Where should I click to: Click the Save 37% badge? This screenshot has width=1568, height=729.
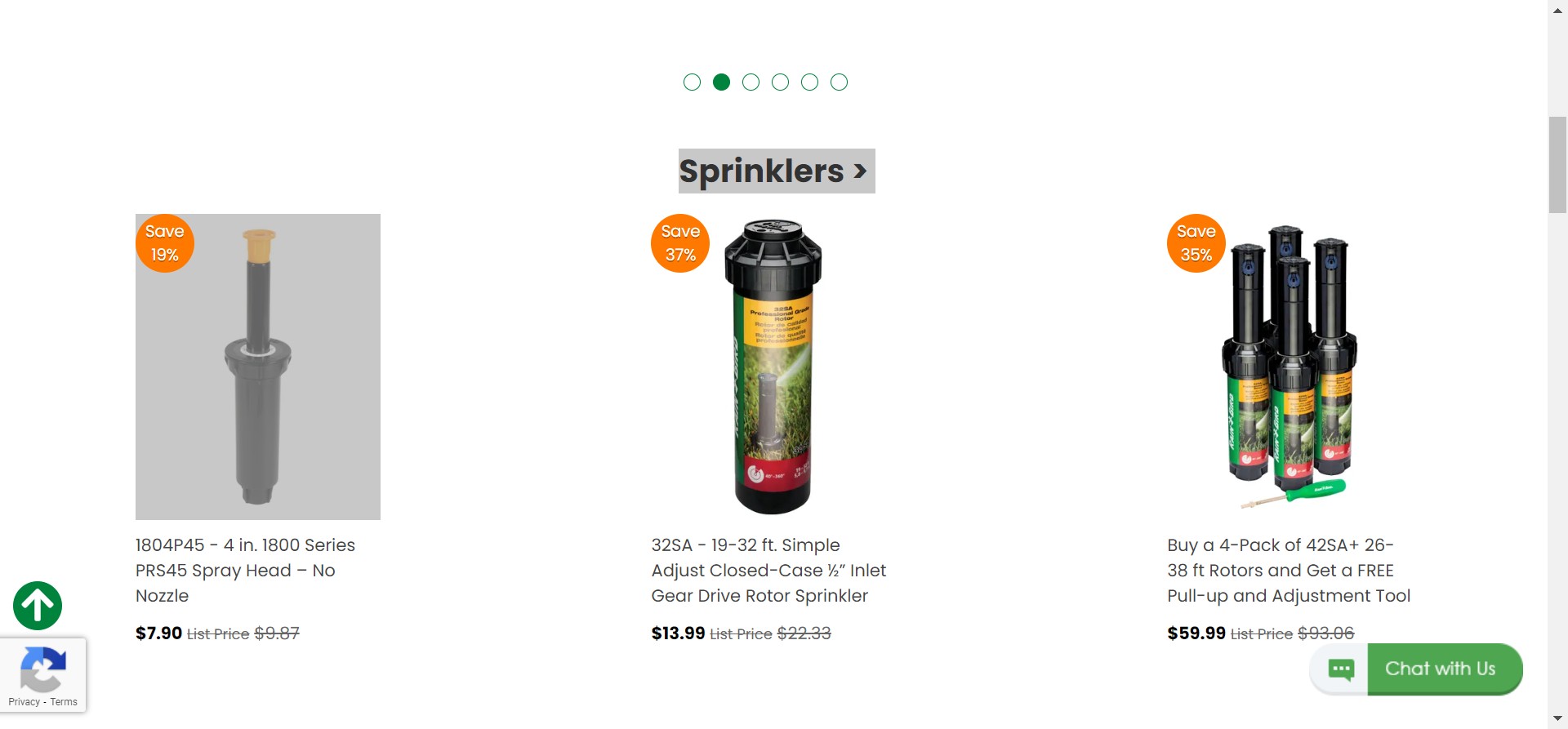[x=680, y=243]
